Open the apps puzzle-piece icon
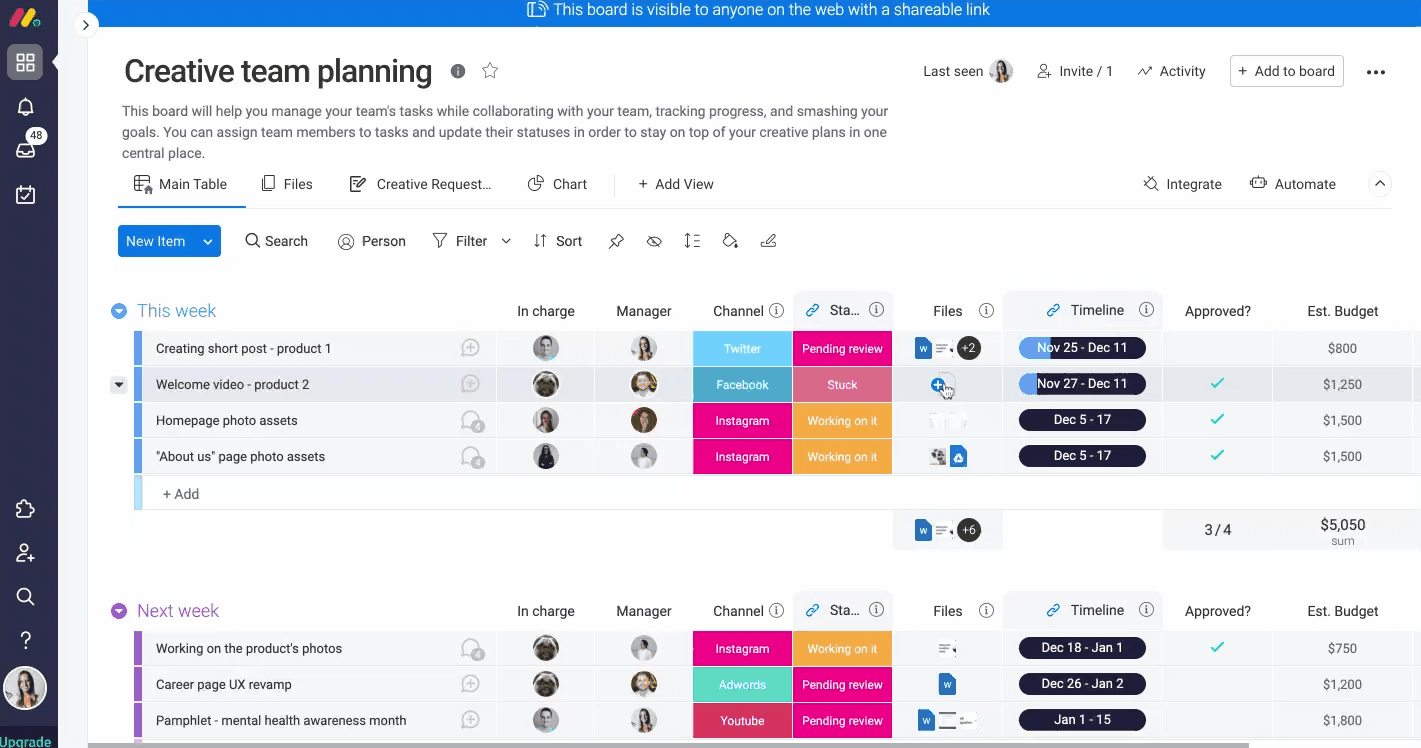This screenshot has width=1421, height=748. point(25,509)
